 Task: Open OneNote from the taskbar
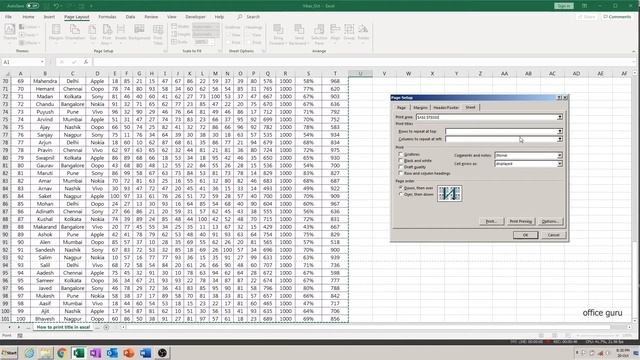95,353
